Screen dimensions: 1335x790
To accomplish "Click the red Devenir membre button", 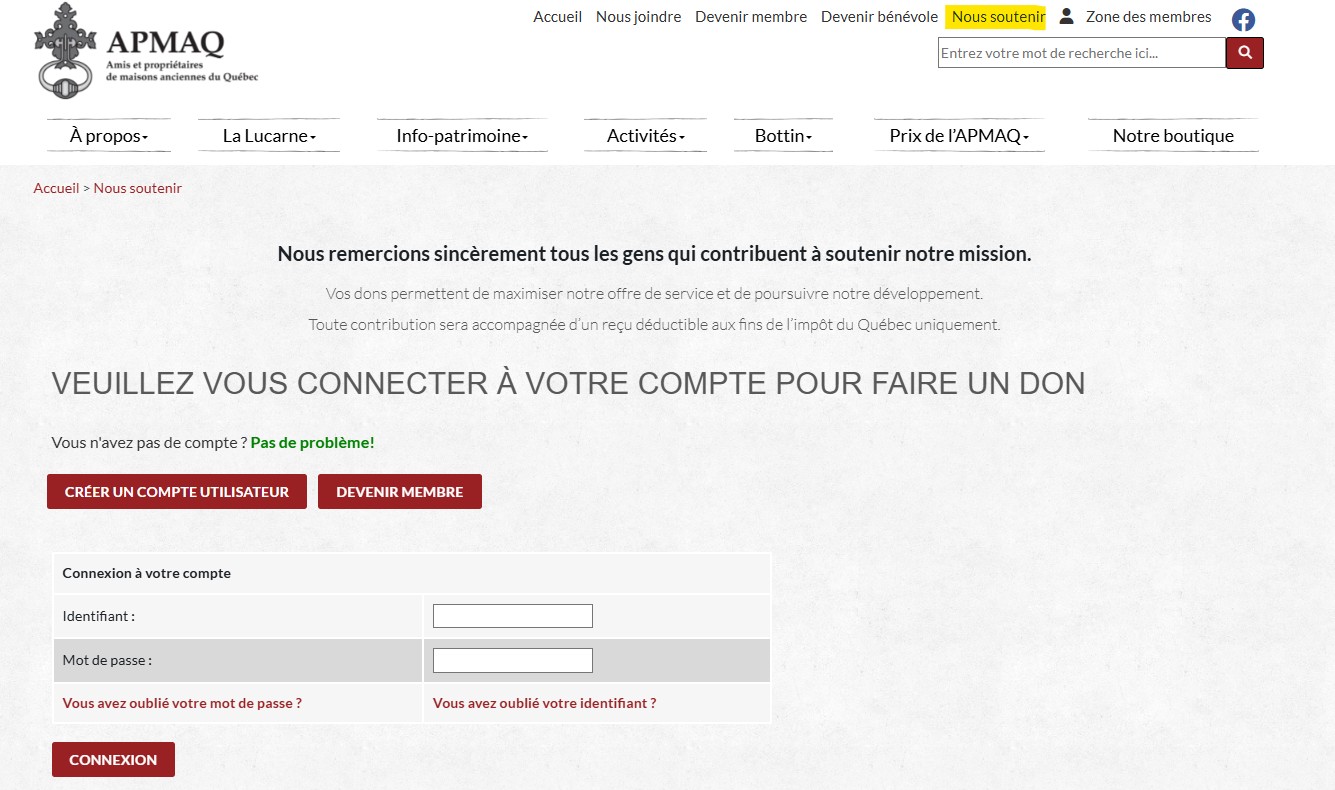I will [400, 492].
